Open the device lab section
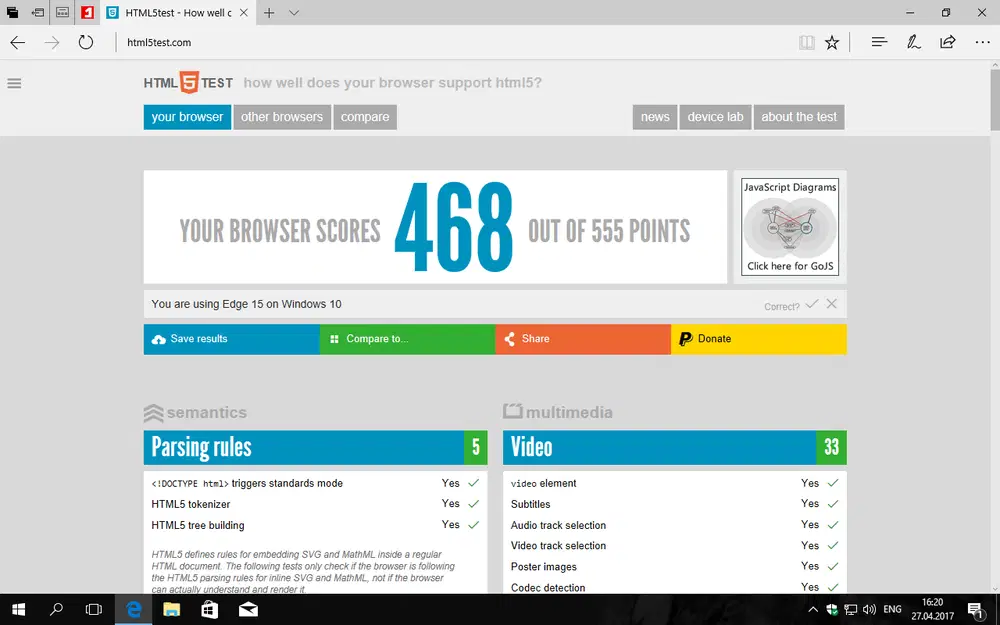This screenshot has height=625, width=1000. (715, 117)
